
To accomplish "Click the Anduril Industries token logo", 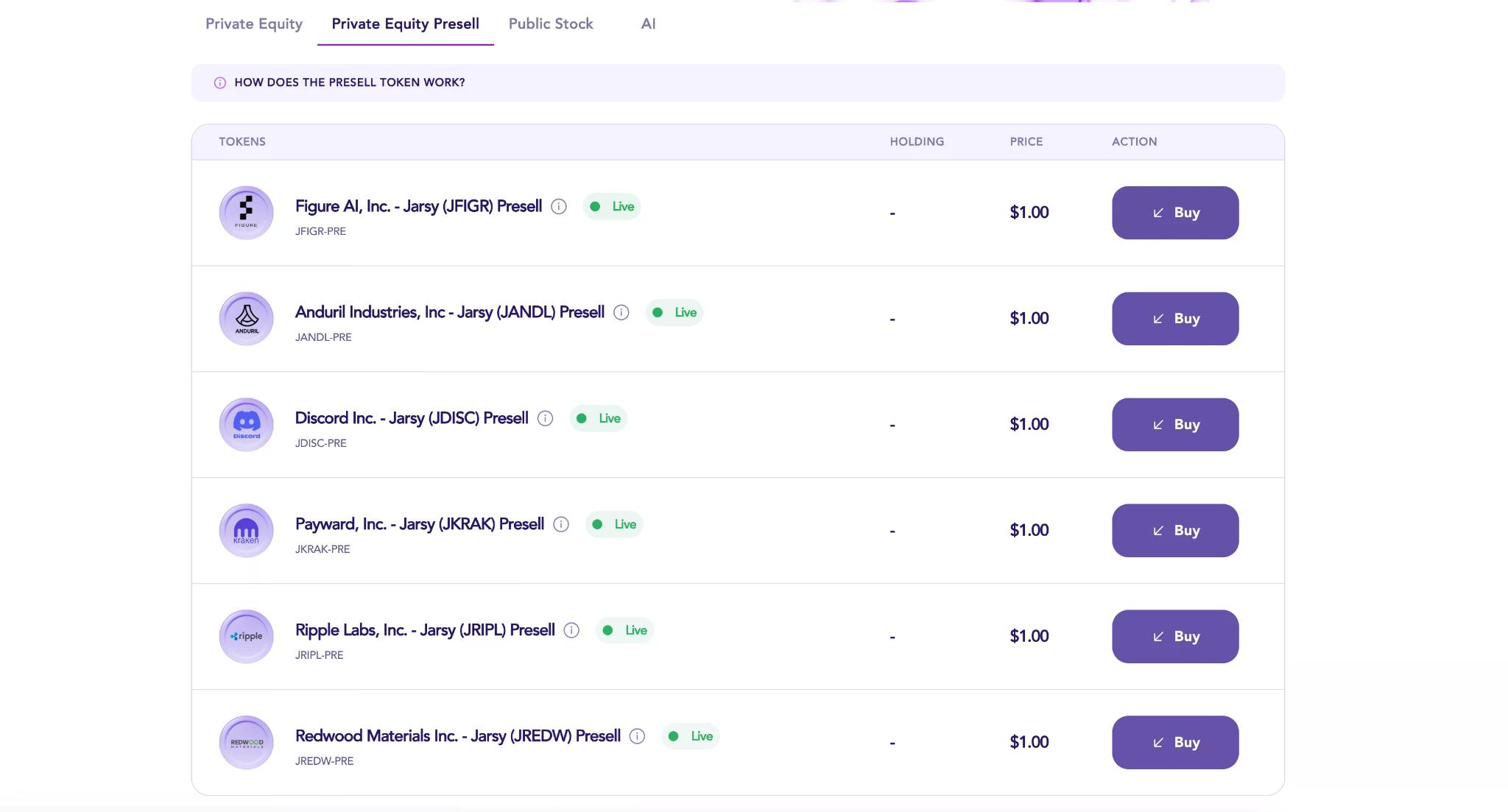I will pyautogui.click(x=246, y=318).
